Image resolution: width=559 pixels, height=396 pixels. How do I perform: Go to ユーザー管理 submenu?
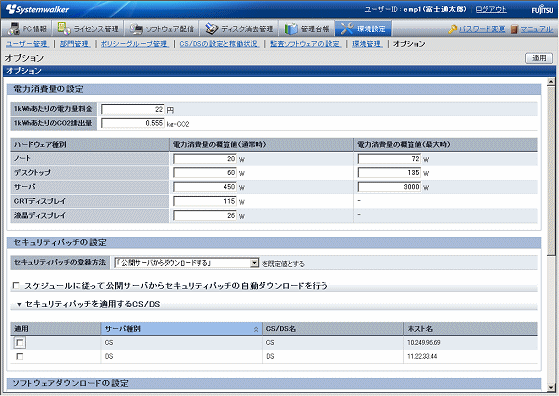point(27,44)
